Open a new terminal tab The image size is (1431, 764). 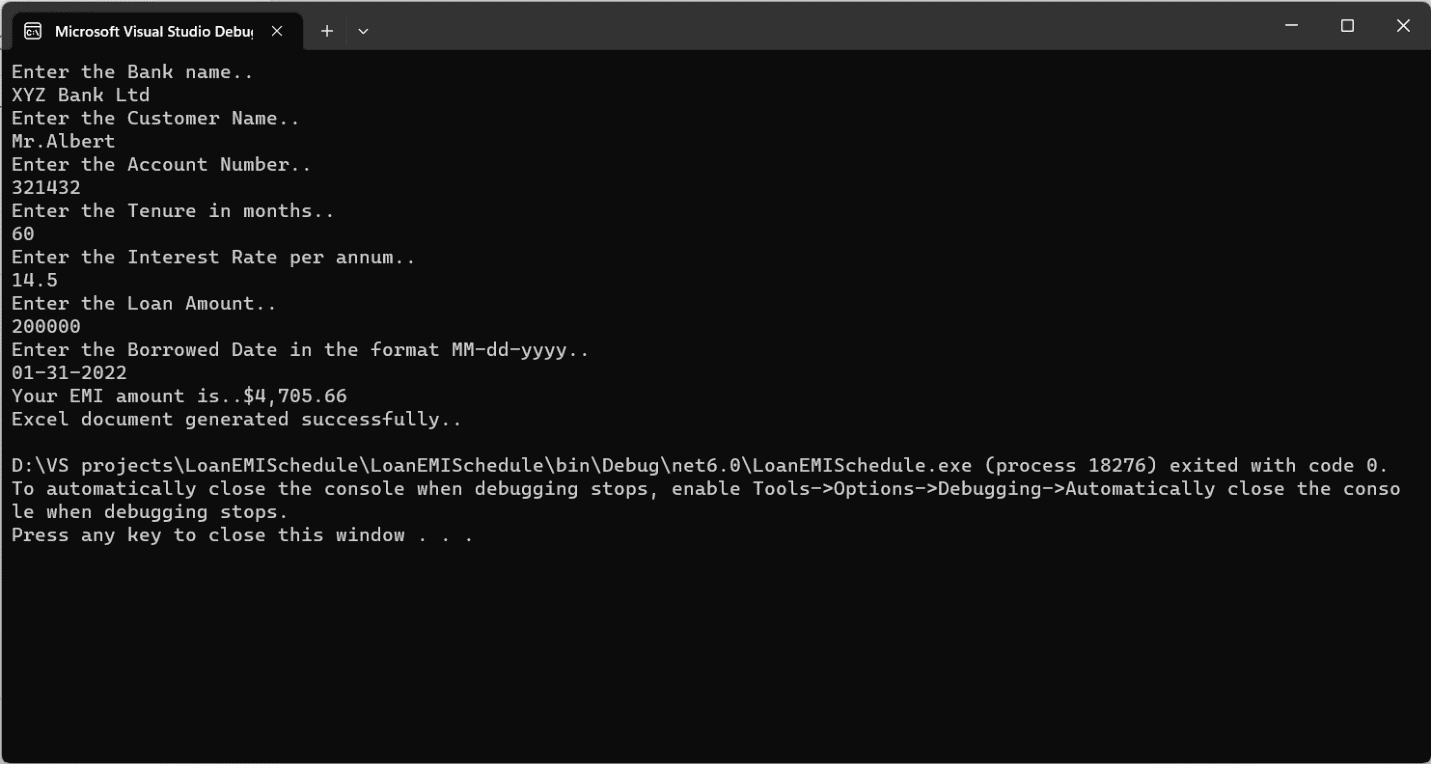(326, 31)
